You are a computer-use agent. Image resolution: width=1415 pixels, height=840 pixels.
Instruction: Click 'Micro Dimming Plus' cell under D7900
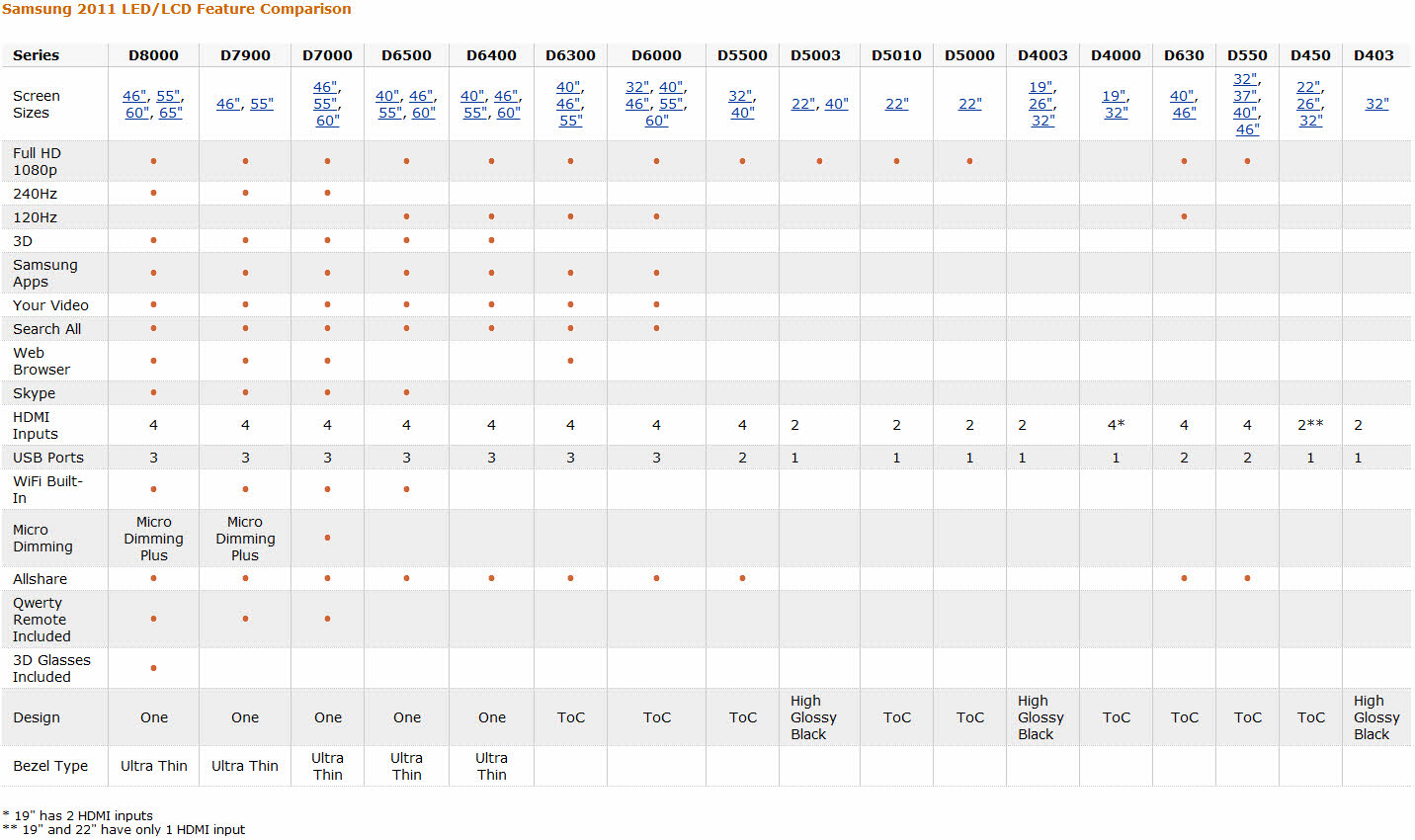tap(245, 539)
